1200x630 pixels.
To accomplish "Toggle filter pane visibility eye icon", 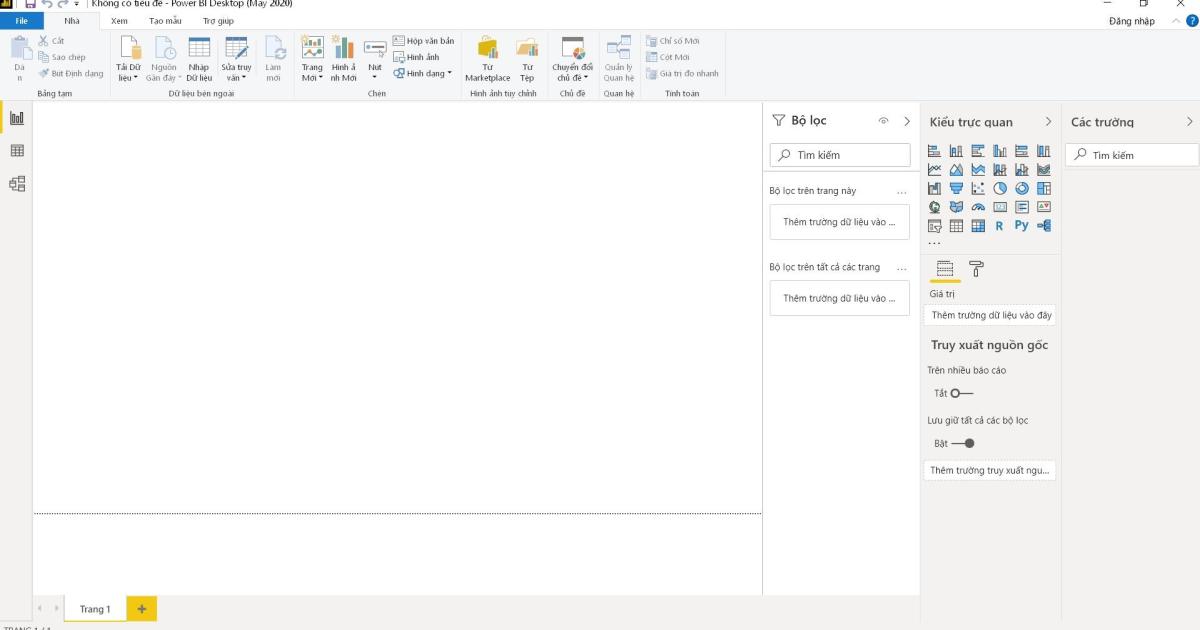I will point(883,121).
